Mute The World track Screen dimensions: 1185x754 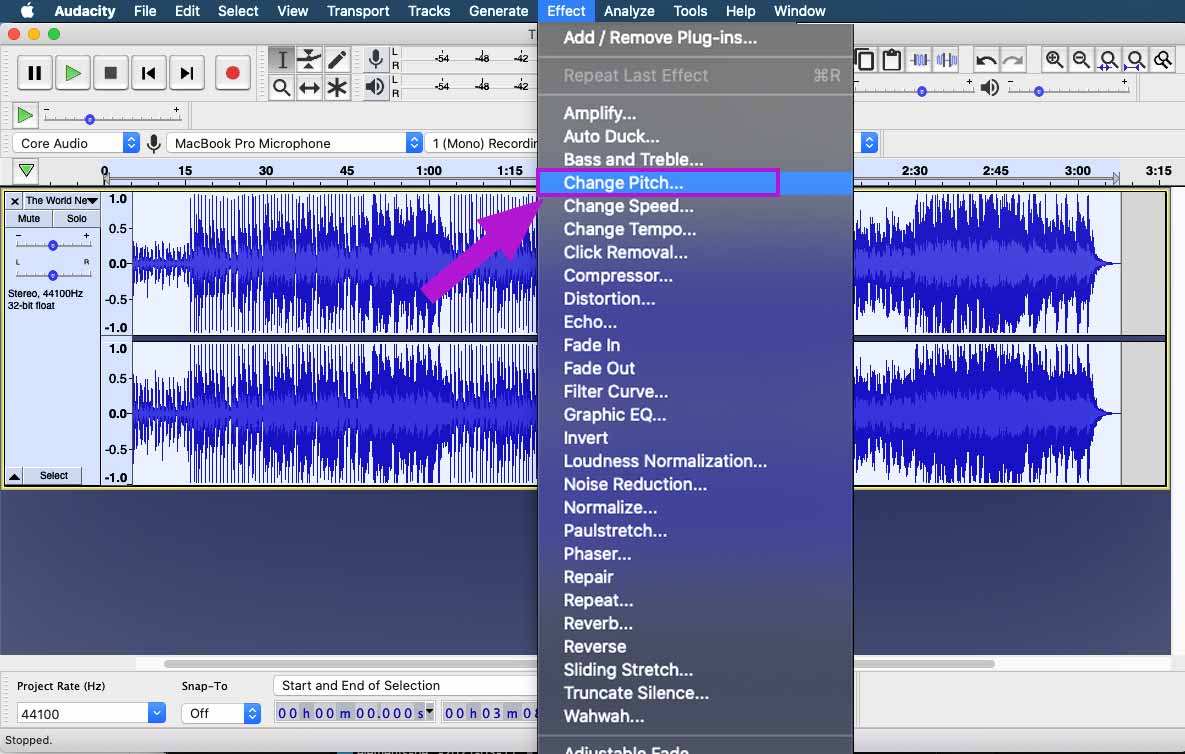29,218
